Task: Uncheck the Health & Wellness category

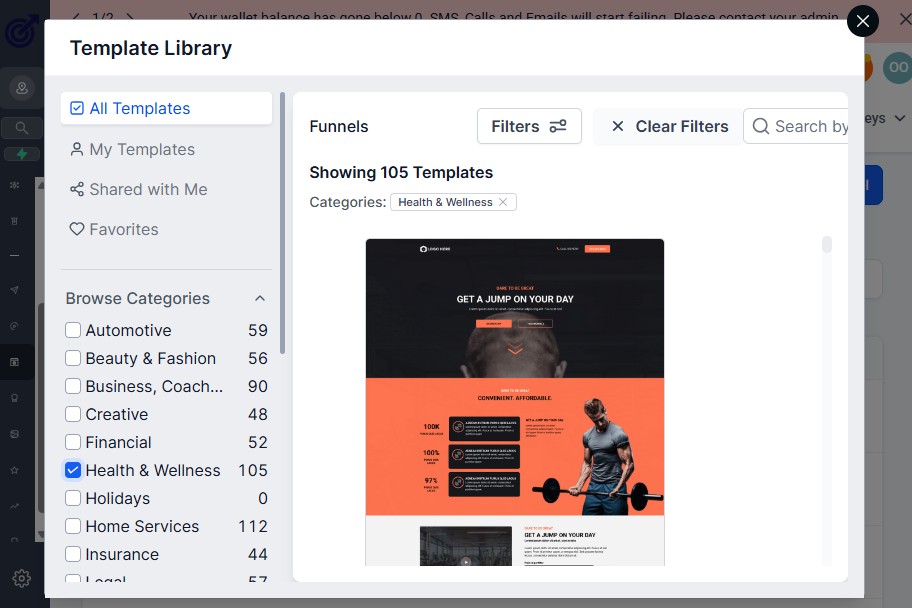Action: (73, 470)
